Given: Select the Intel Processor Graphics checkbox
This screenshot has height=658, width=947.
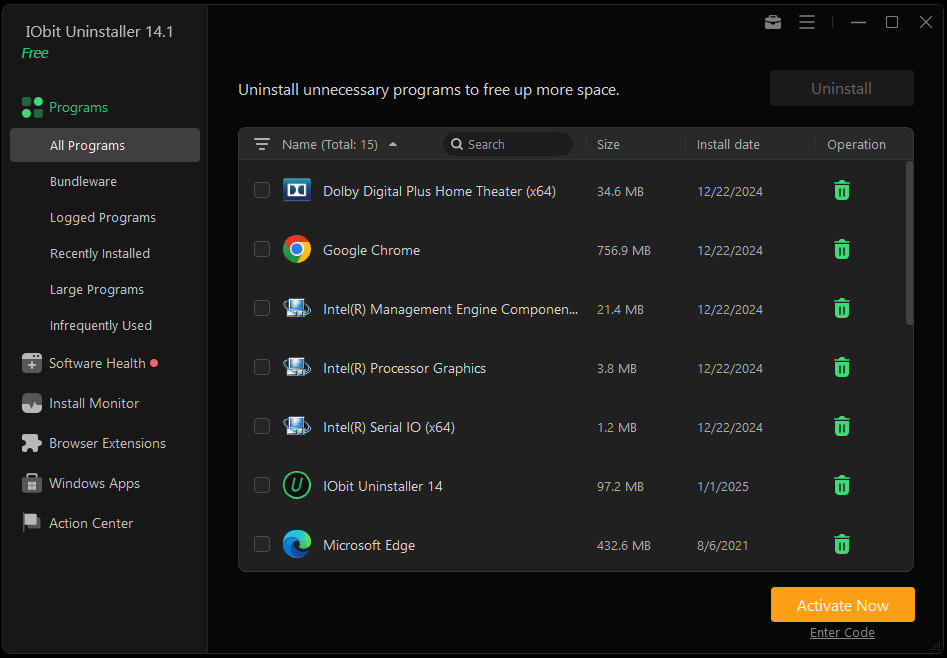Looking at the screenshot, I should tap(262, 367).
